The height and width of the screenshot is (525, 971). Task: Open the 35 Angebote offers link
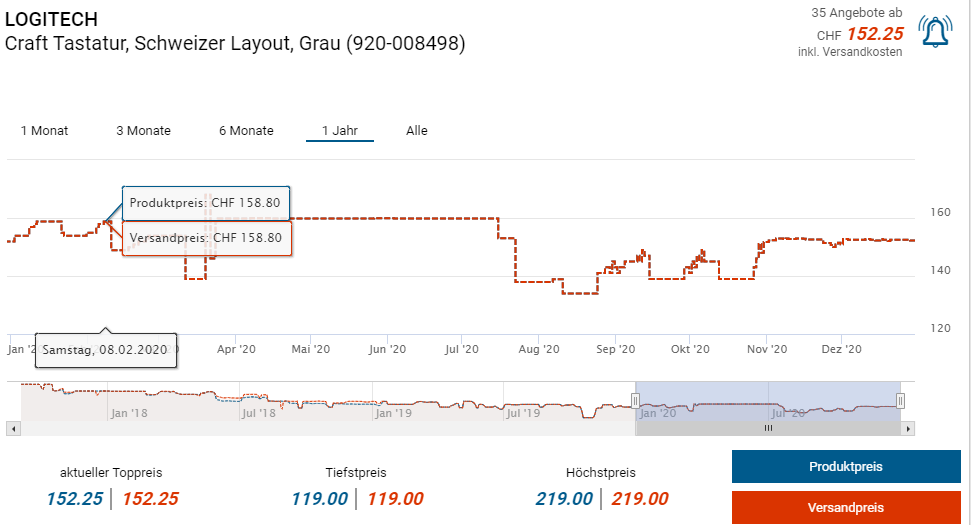pyautogui.click(x=856, y=13)
